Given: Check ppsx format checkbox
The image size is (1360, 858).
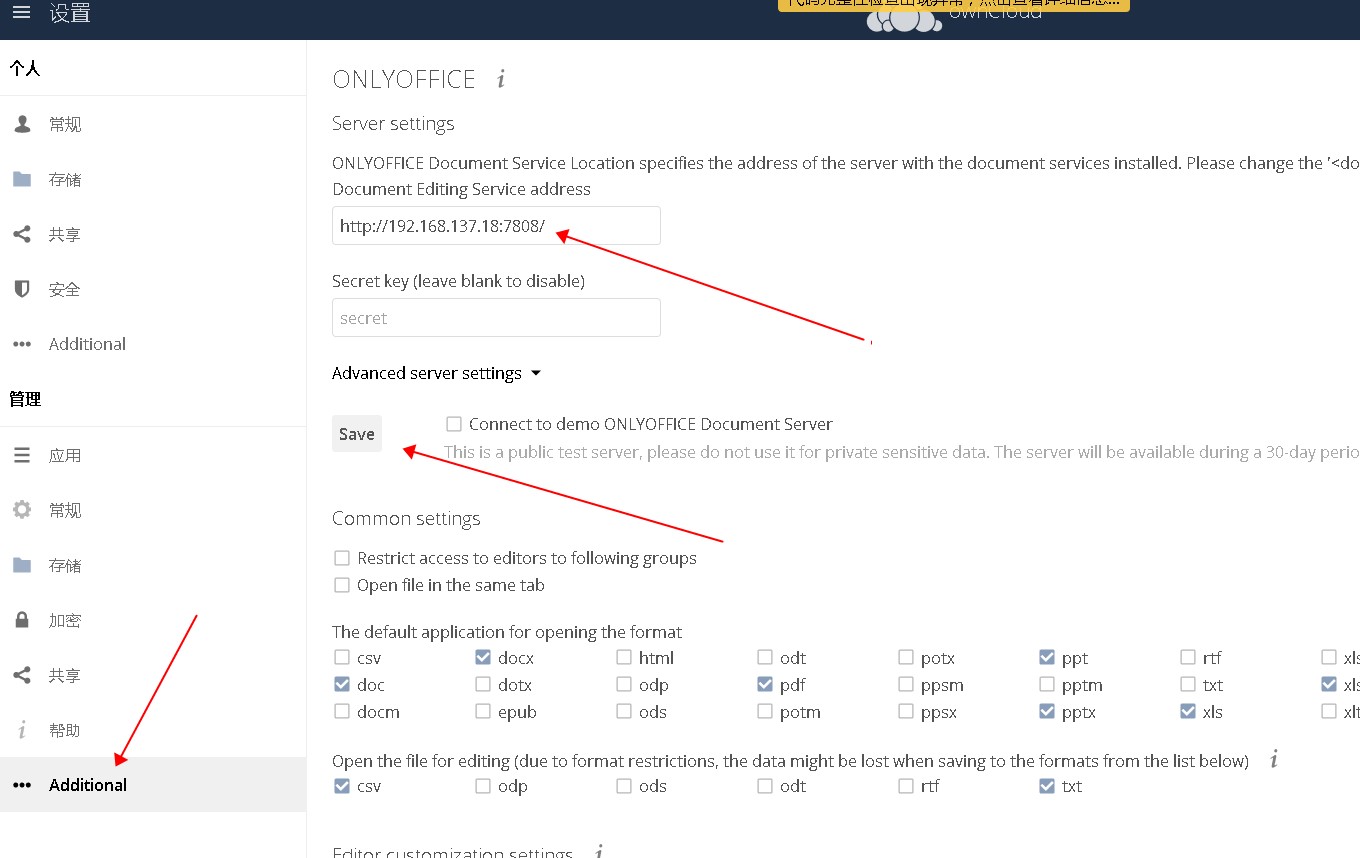Looking at the screenshot, I should 906,712.
